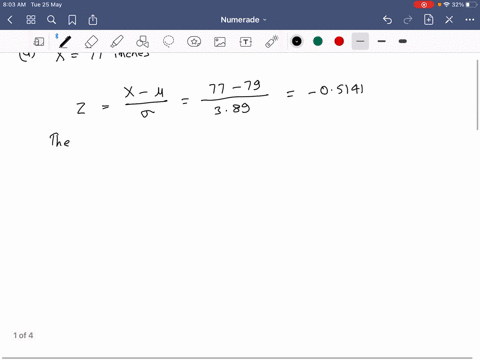Add a new page
The height and width of the screenshot is (360, 480).
click(428, 20)
